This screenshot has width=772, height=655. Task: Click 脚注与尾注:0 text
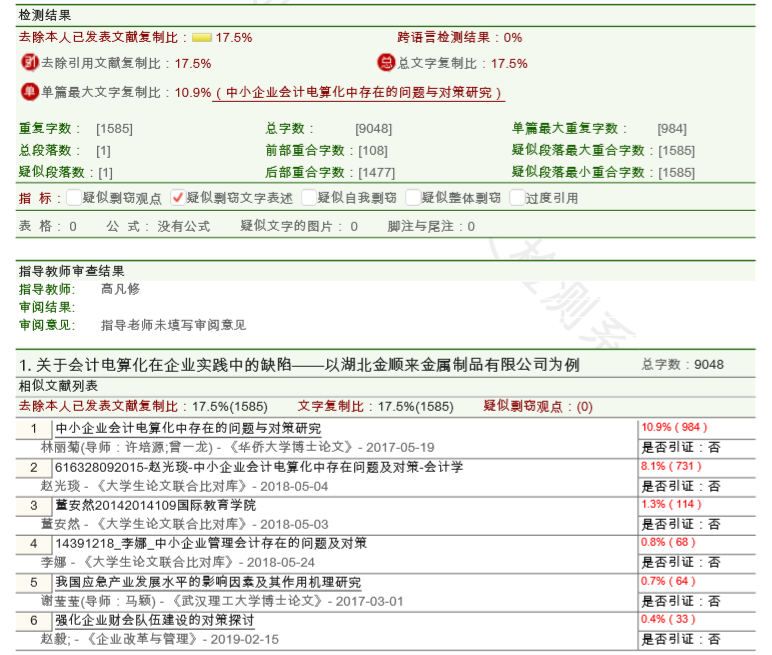point(431,226)
